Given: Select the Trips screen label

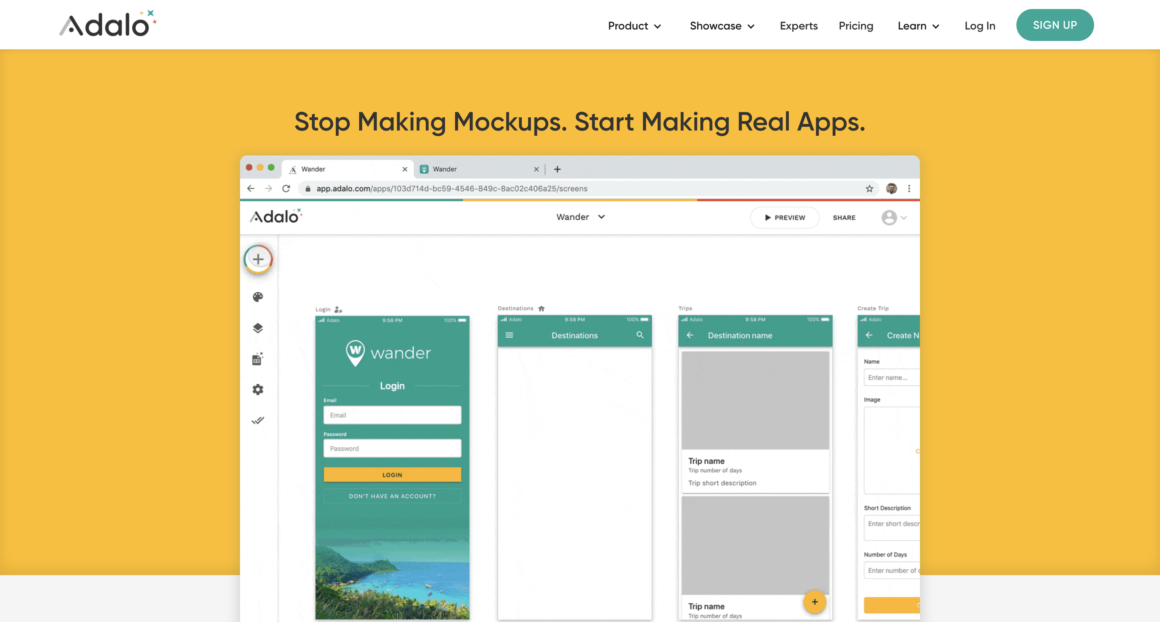Looking at the screenshot, I should click(x=685, y=308).
